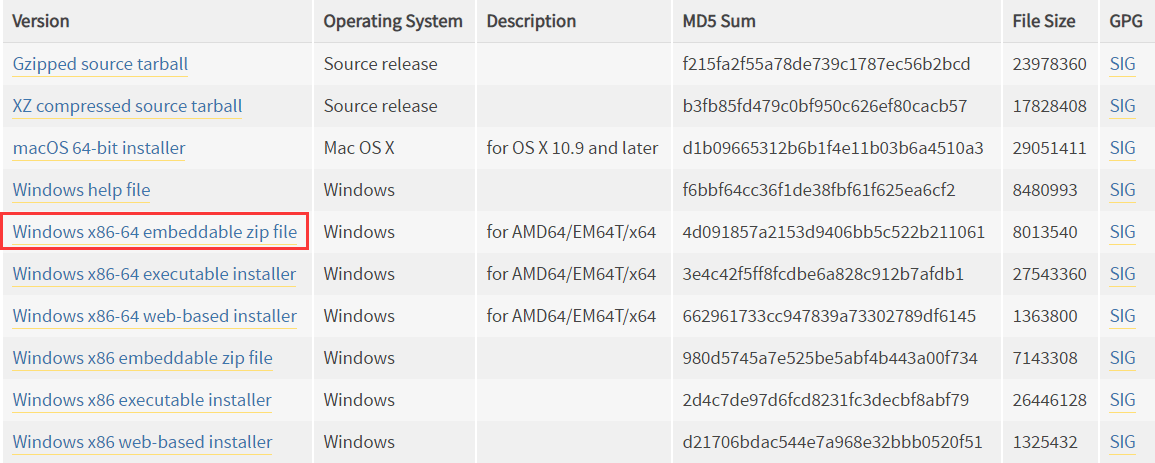This screenshot has height=463, width=1155.
Task: Download Windows x86-64 embeddable zip file
Action: pos(155,232)
